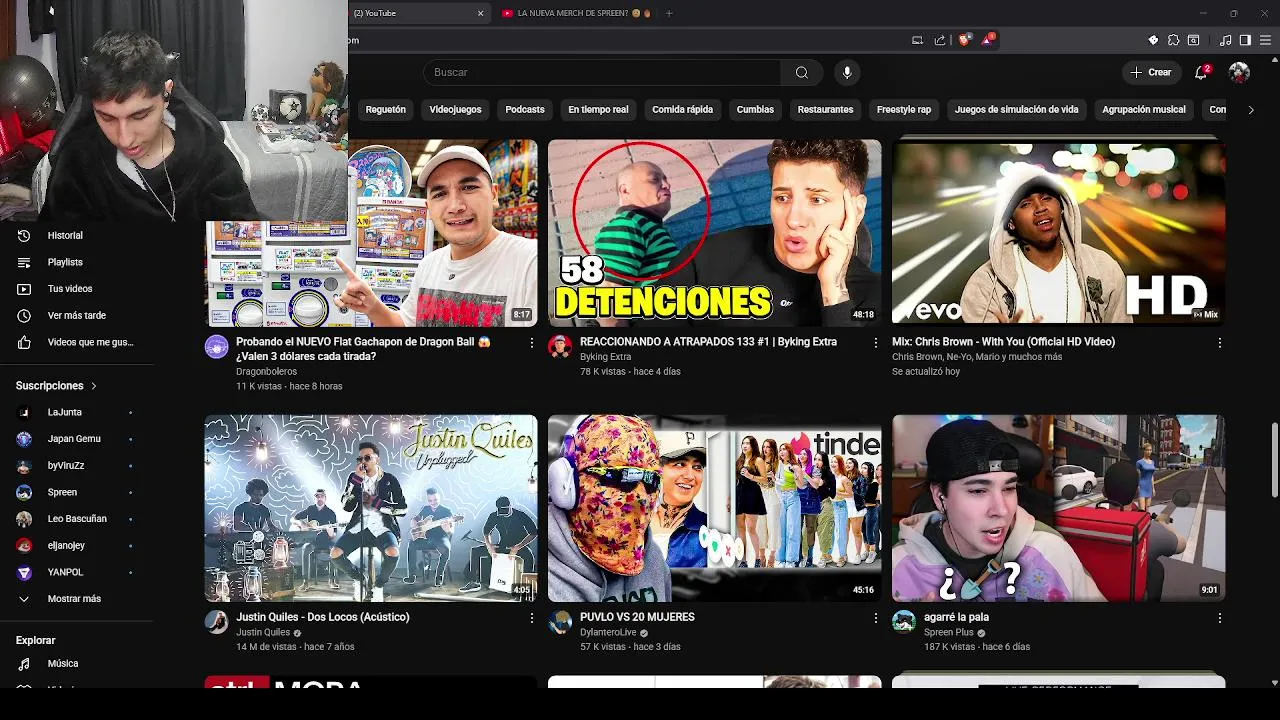Viewport: 1280px width, 720px height.
Task: Expand Mostrar más subscriptions
Action: pyautogui.click(x=76, y=599)
